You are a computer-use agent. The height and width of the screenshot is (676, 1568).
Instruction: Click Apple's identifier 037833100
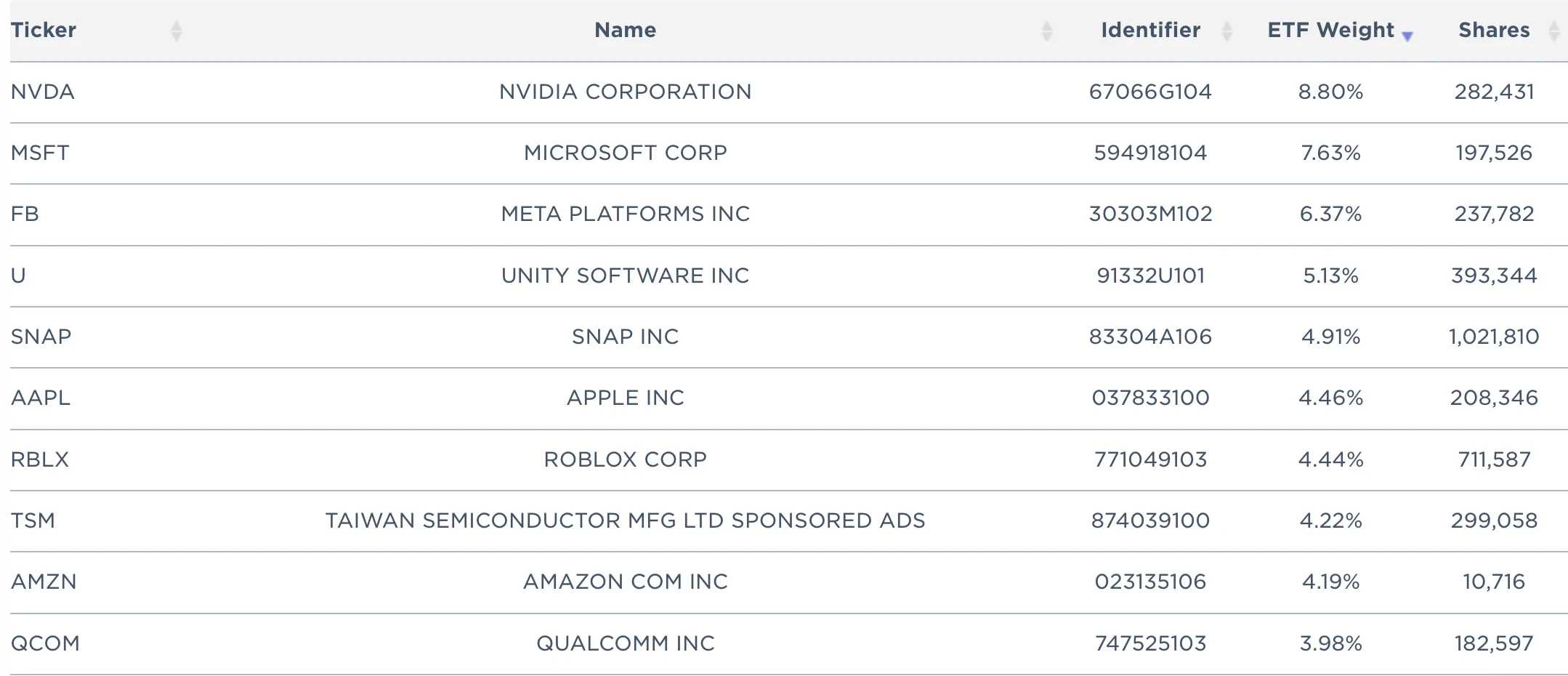pyautogui.click(x=1150, y=398)
